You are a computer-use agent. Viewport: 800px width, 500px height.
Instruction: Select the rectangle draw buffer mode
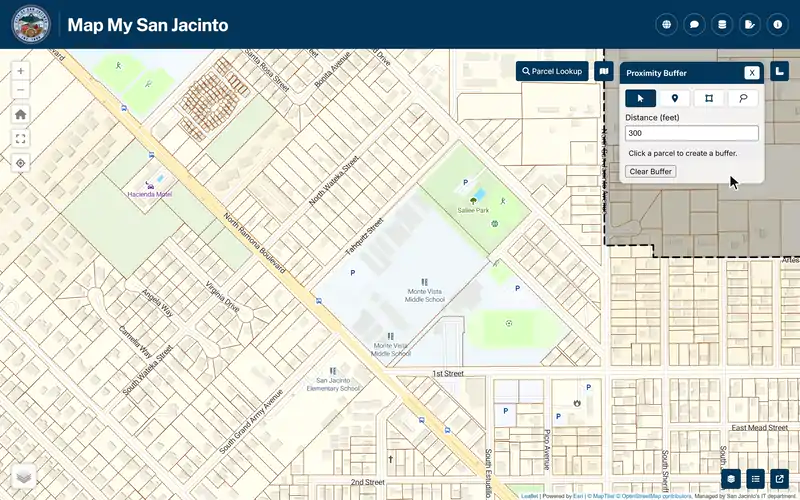tap(709, 98)
